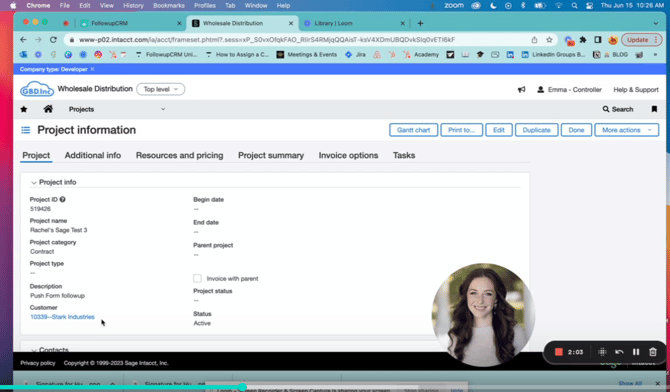The image size is (670, 392).
Task: Open the More actions dropdown
Action: (x=626, y=130)
